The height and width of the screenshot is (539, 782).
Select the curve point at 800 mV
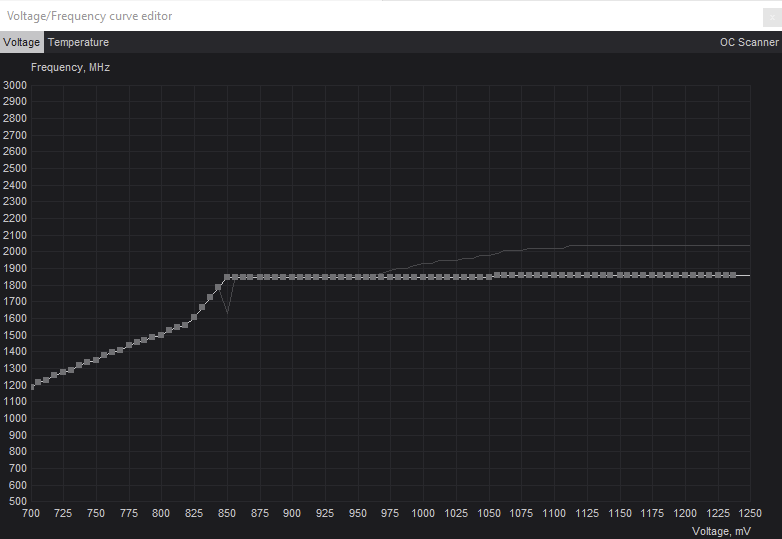pos(161,335)
